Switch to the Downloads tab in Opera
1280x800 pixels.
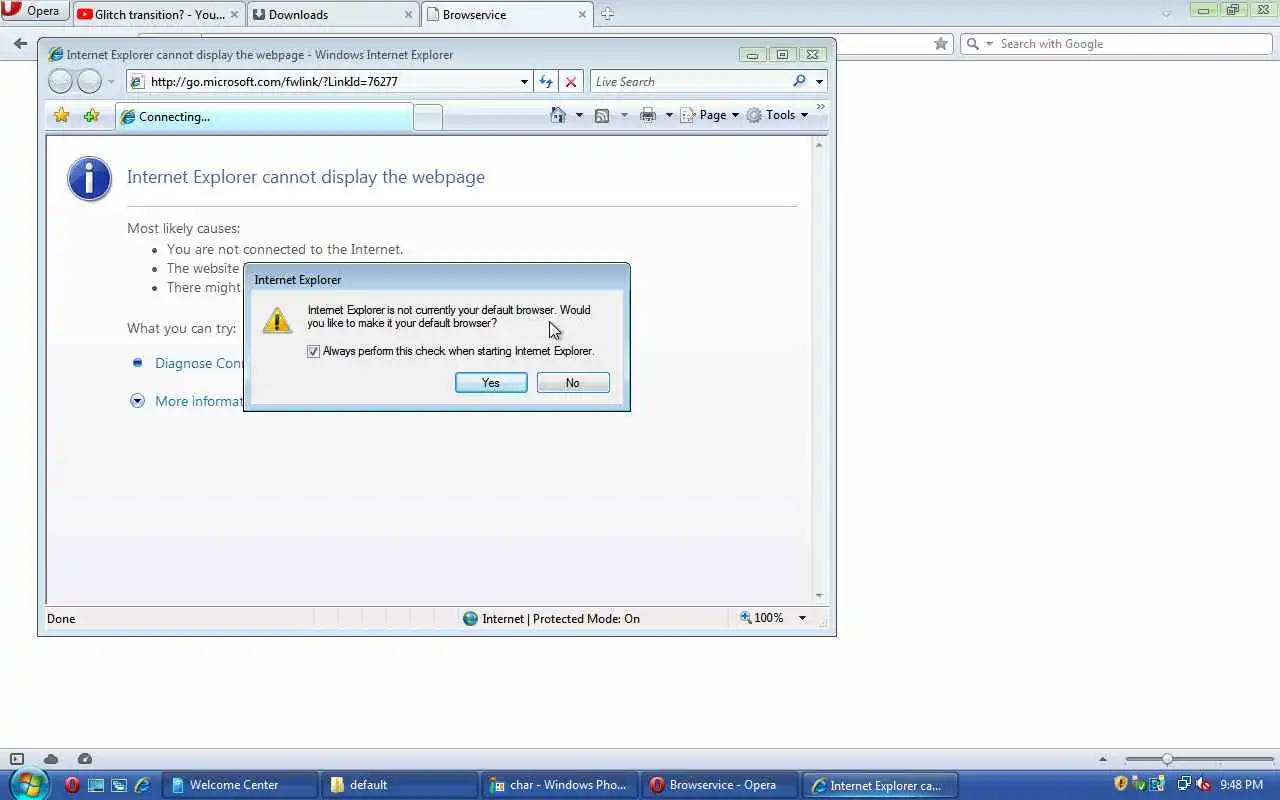(333, 14)
